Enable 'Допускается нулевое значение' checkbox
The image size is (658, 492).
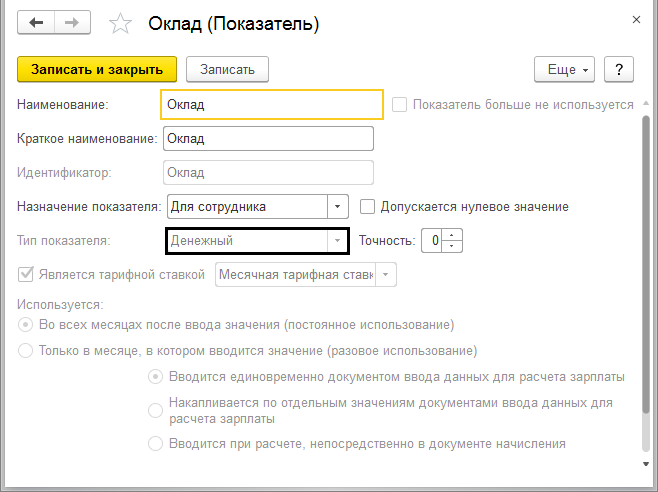(x=367, y=207)
